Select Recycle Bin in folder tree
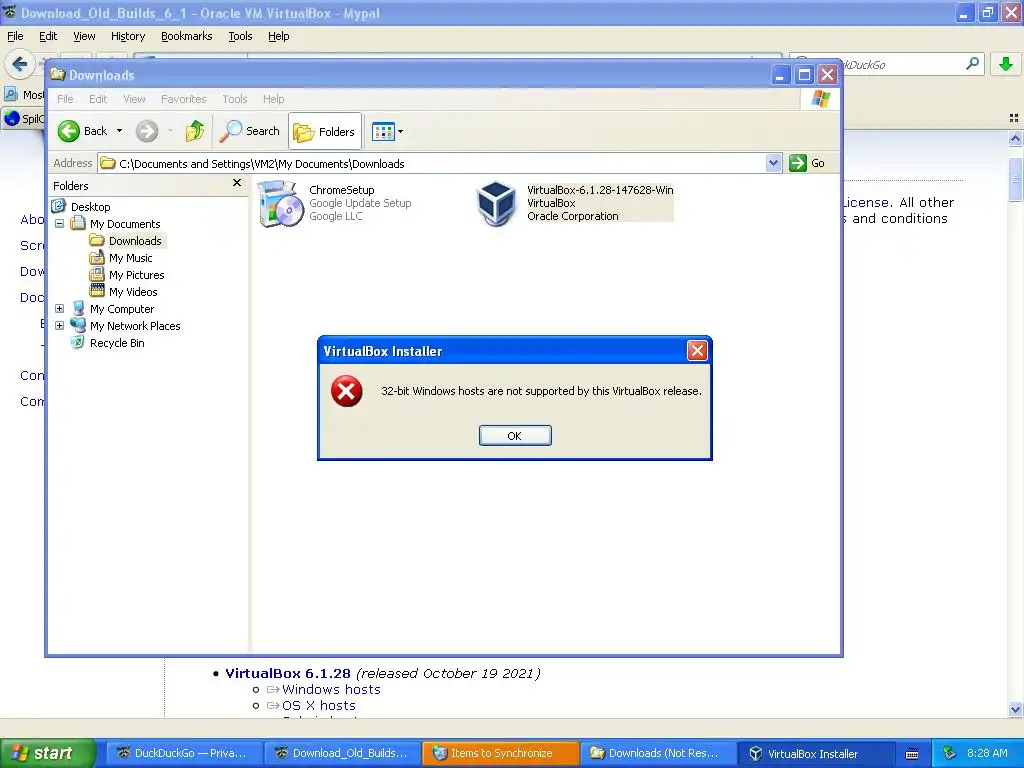Viewport: 1024px width, 768px height. 117,343
